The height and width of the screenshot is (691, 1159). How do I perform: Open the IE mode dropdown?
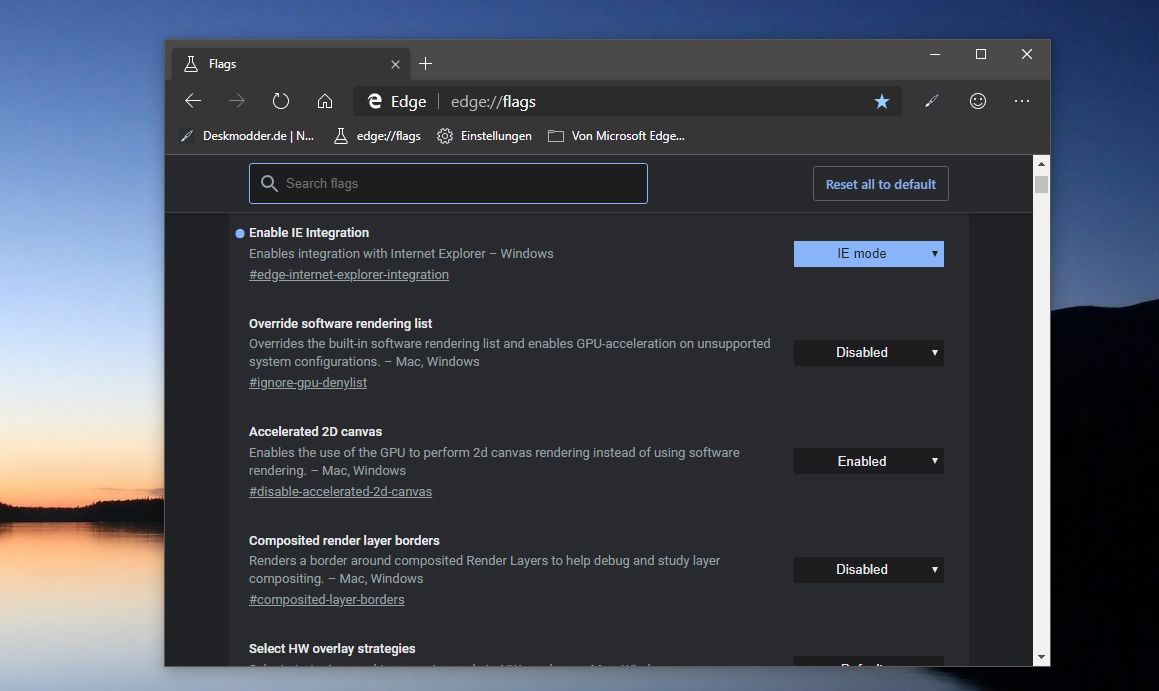[x=869, y=253]
